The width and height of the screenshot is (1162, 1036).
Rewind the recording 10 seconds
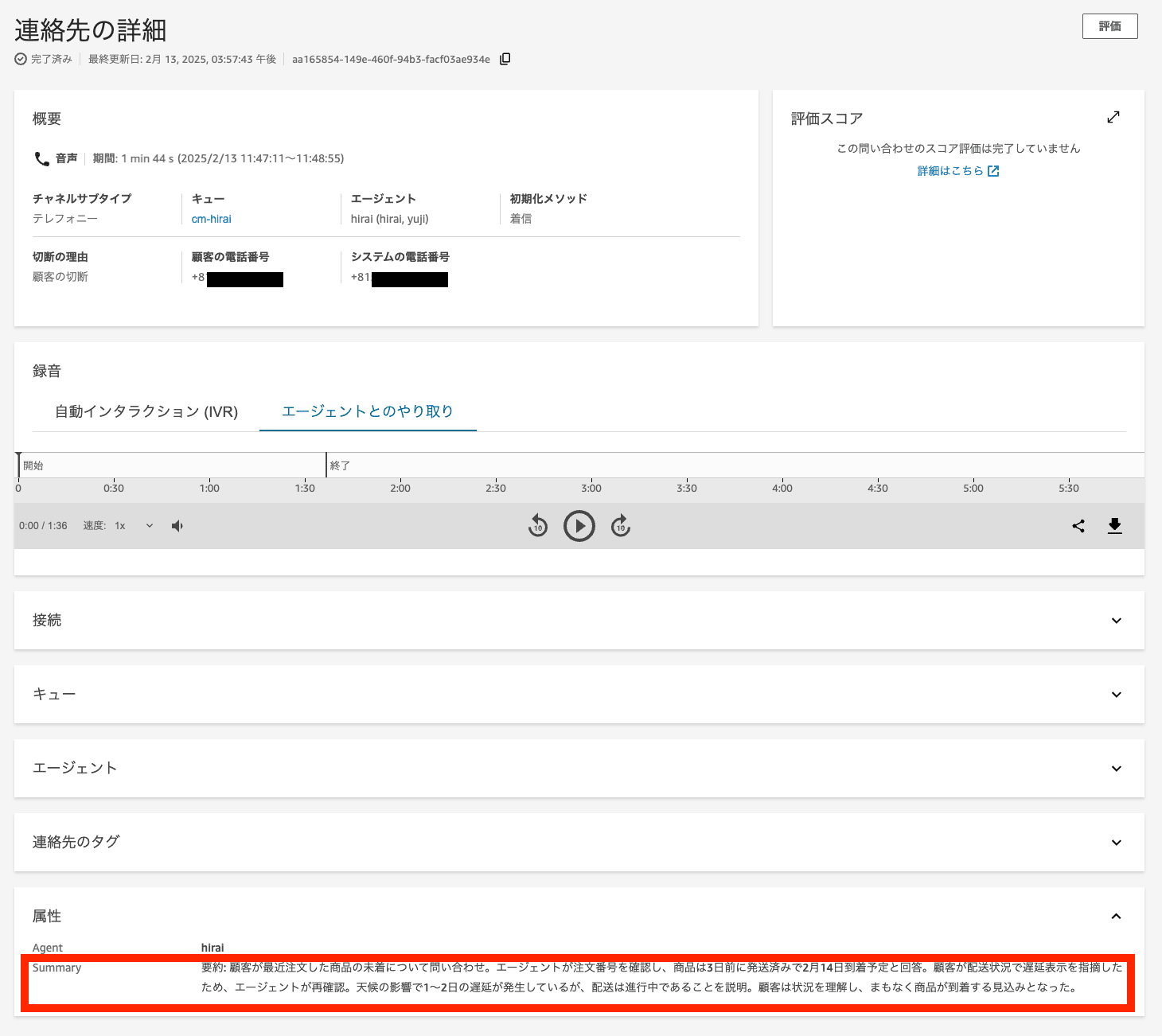(x=538, y=526)
